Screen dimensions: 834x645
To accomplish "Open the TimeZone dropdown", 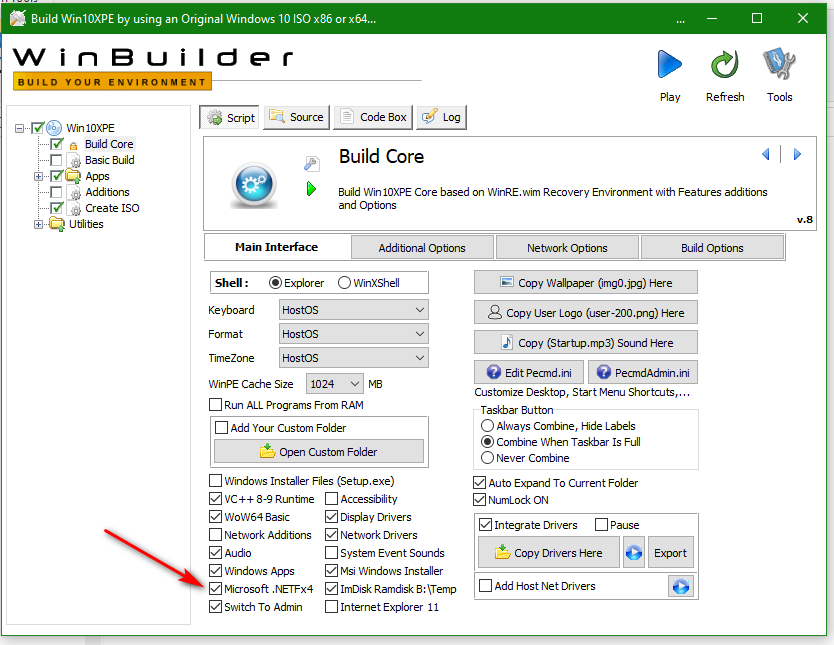I will point(354,358).
